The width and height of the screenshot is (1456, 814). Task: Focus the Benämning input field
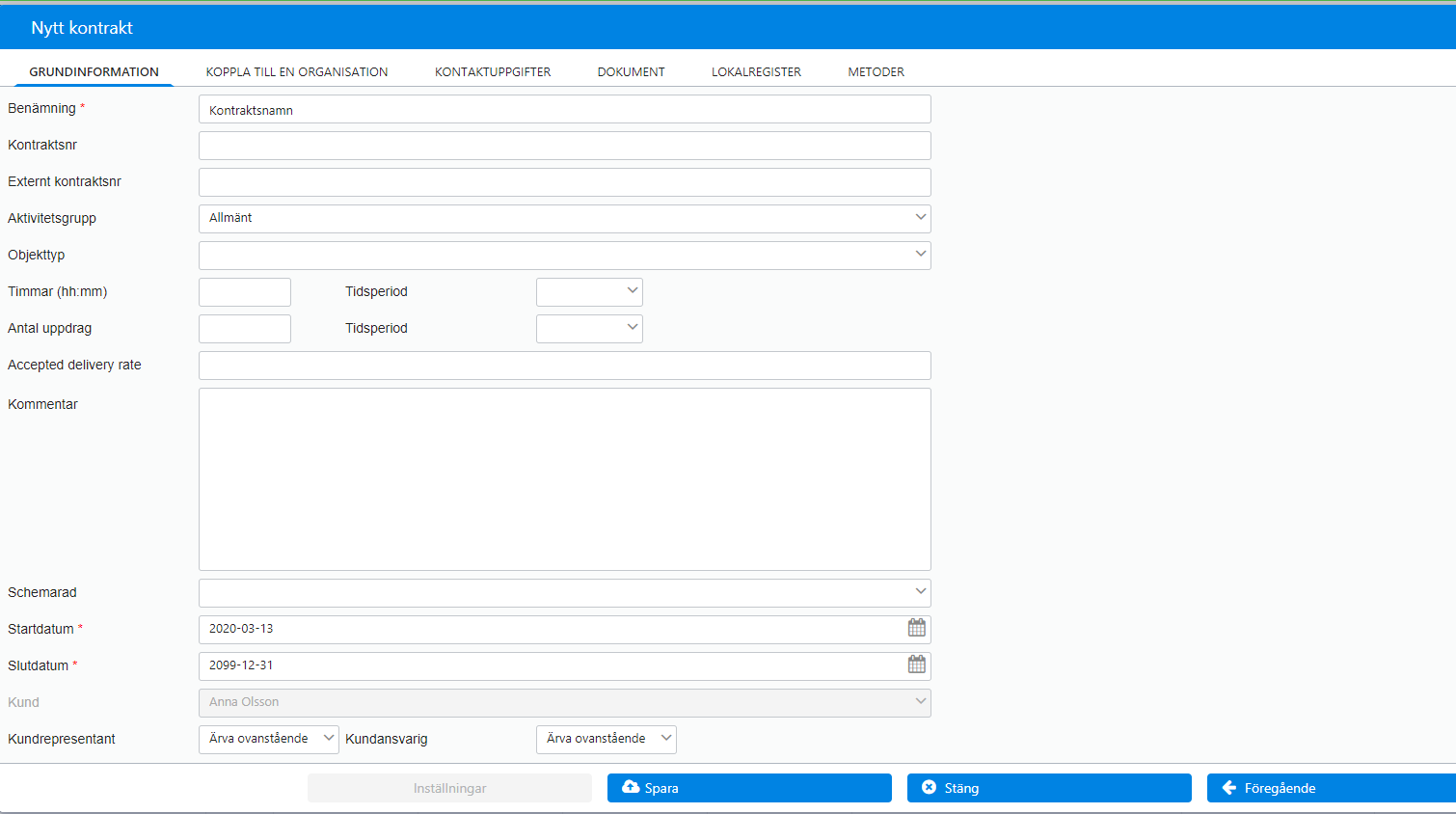(x=565, y=109)
